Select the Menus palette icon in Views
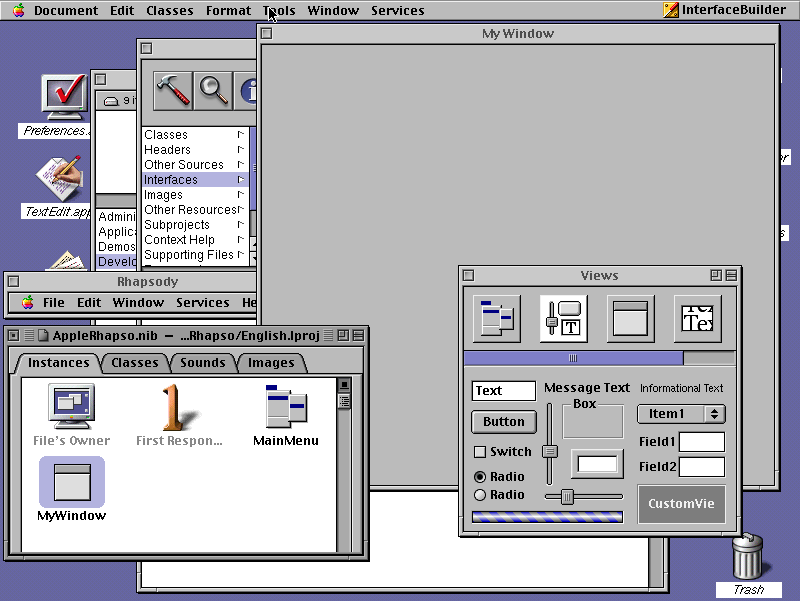Viewport: 800px width, 601px height. point(496,318)
